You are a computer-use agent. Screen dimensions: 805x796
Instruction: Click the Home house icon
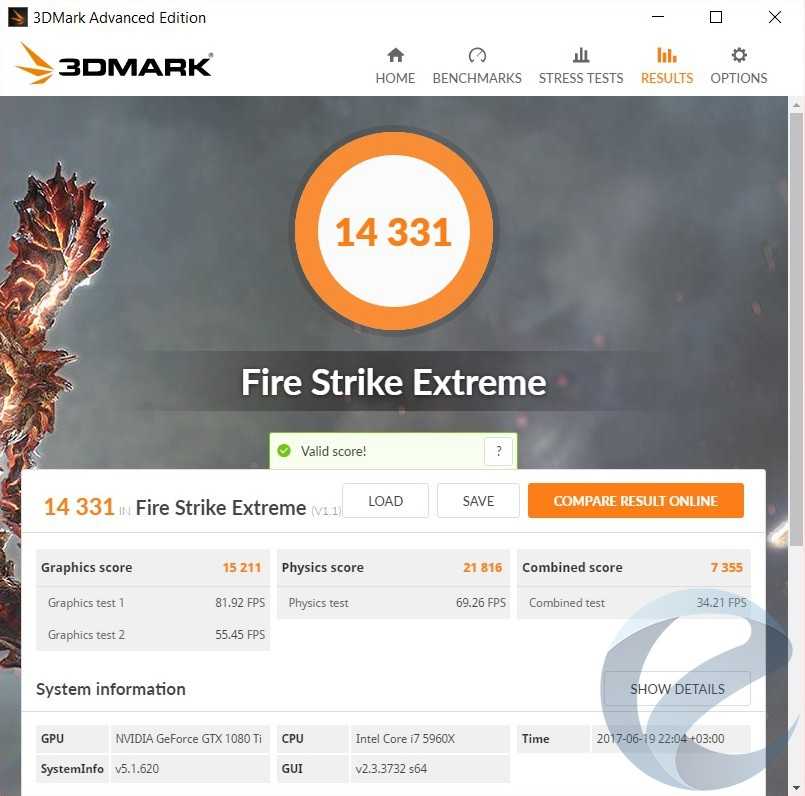395,55
